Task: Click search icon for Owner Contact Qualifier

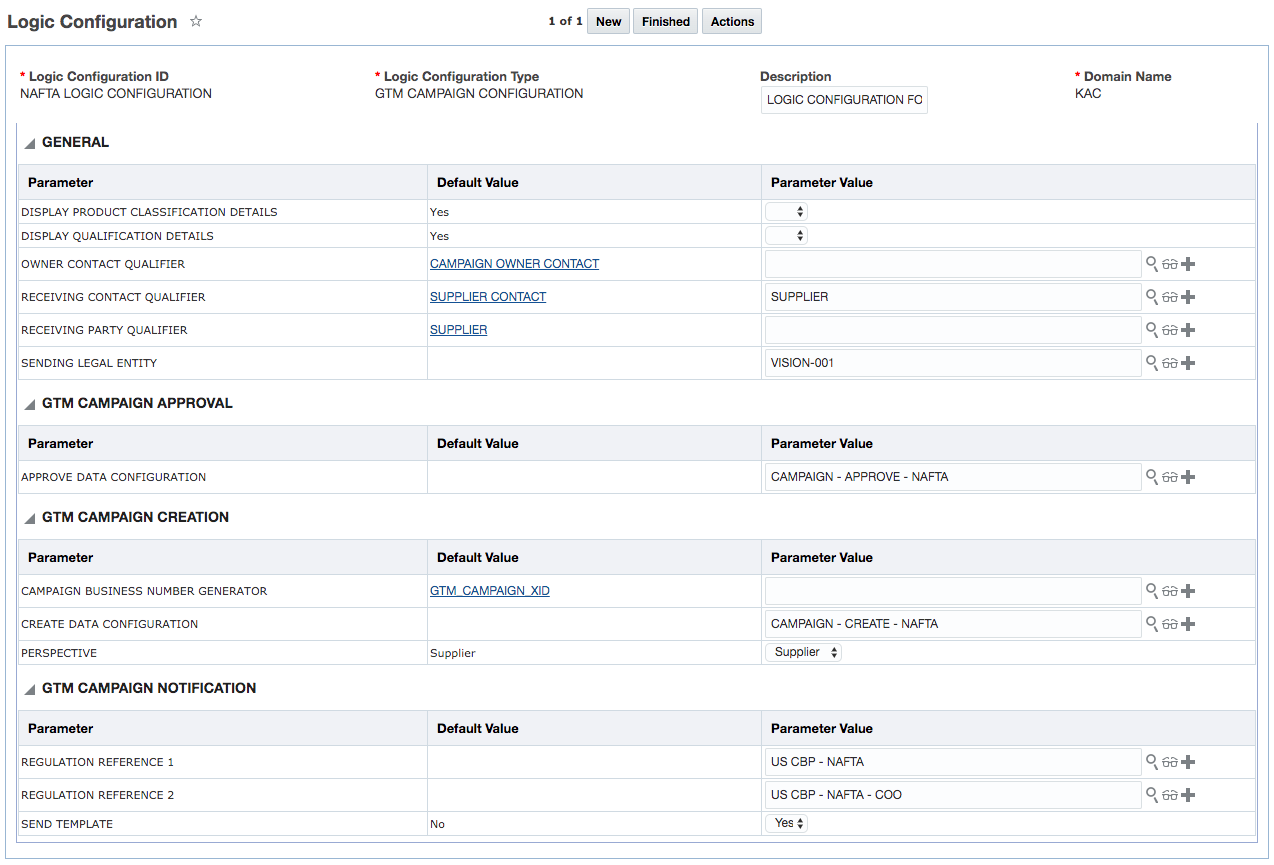Action: coord(1152,264)
